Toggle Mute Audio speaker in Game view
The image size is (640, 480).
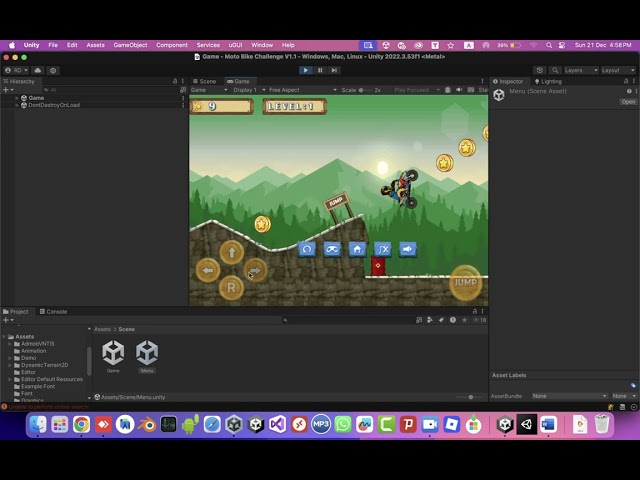tap(459, 90)
